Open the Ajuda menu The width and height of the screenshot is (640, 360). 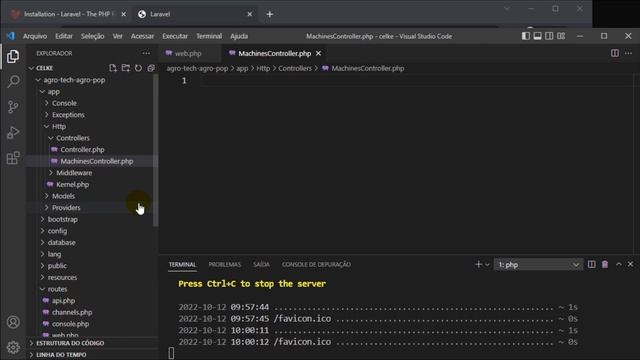coord(239,36)
